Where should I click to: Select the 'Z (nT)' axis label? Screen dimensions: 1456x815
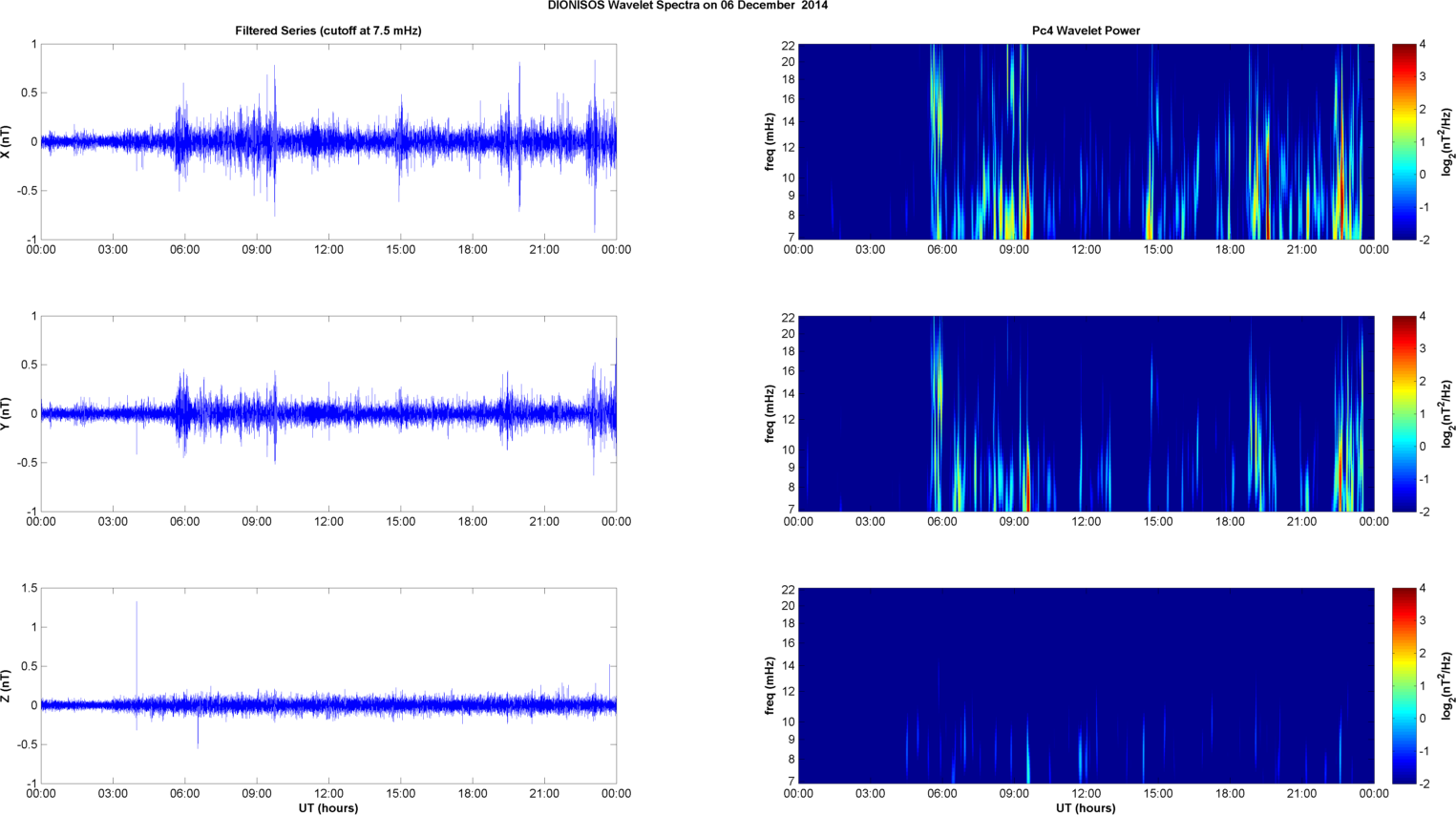tap(7, 685)
